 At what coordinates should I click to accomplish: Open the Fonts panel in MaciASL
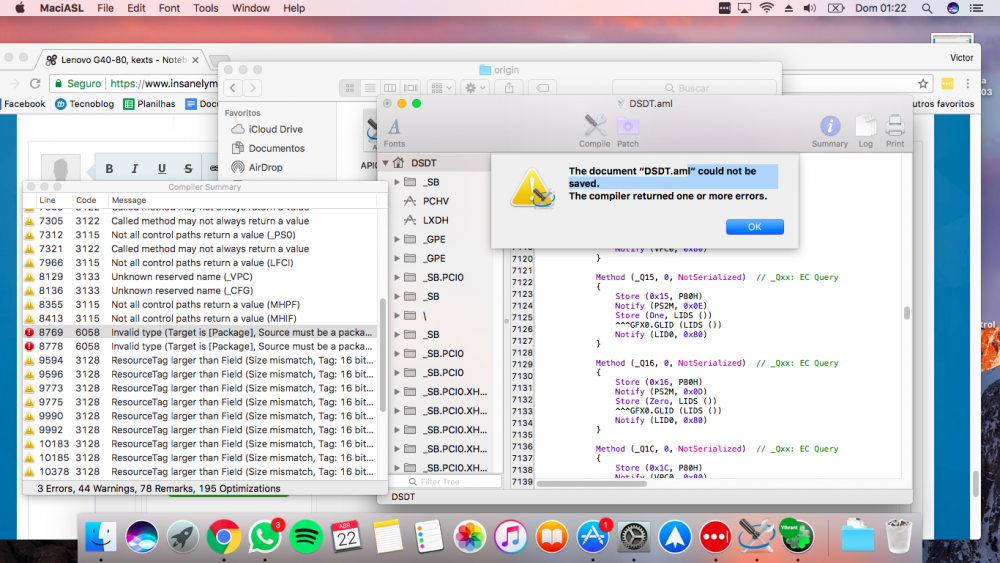pos(394,133)
